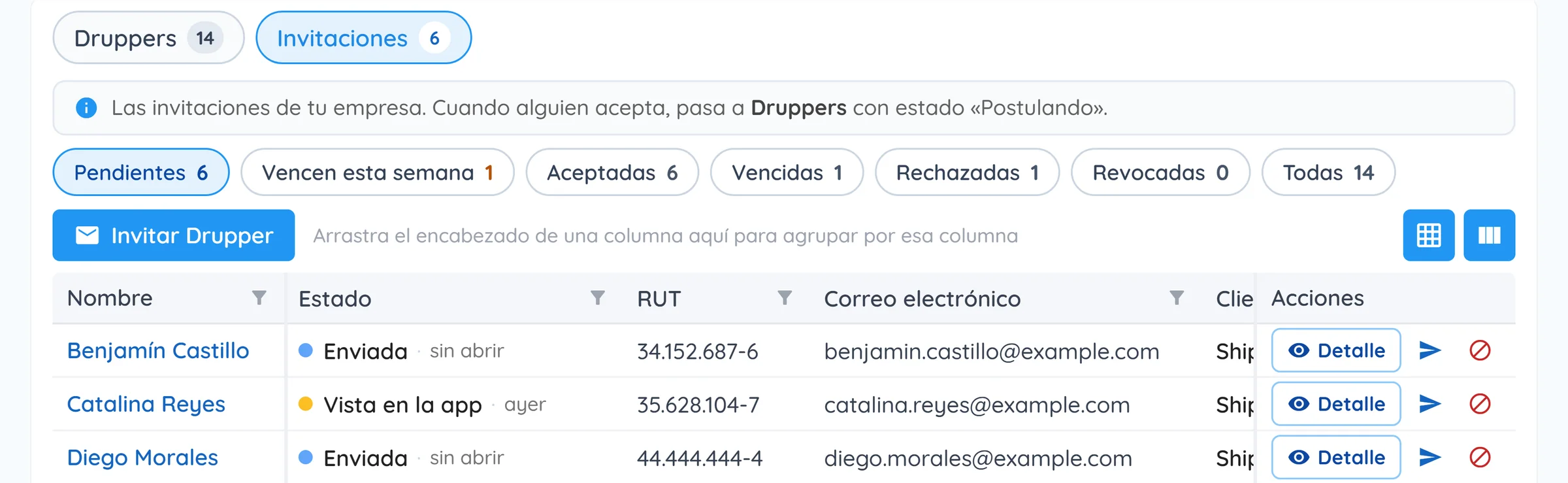Revoke Benjamín Castillo's invitation
This screenshot has height=483, width=1568.
click(x=1480, y=350)
